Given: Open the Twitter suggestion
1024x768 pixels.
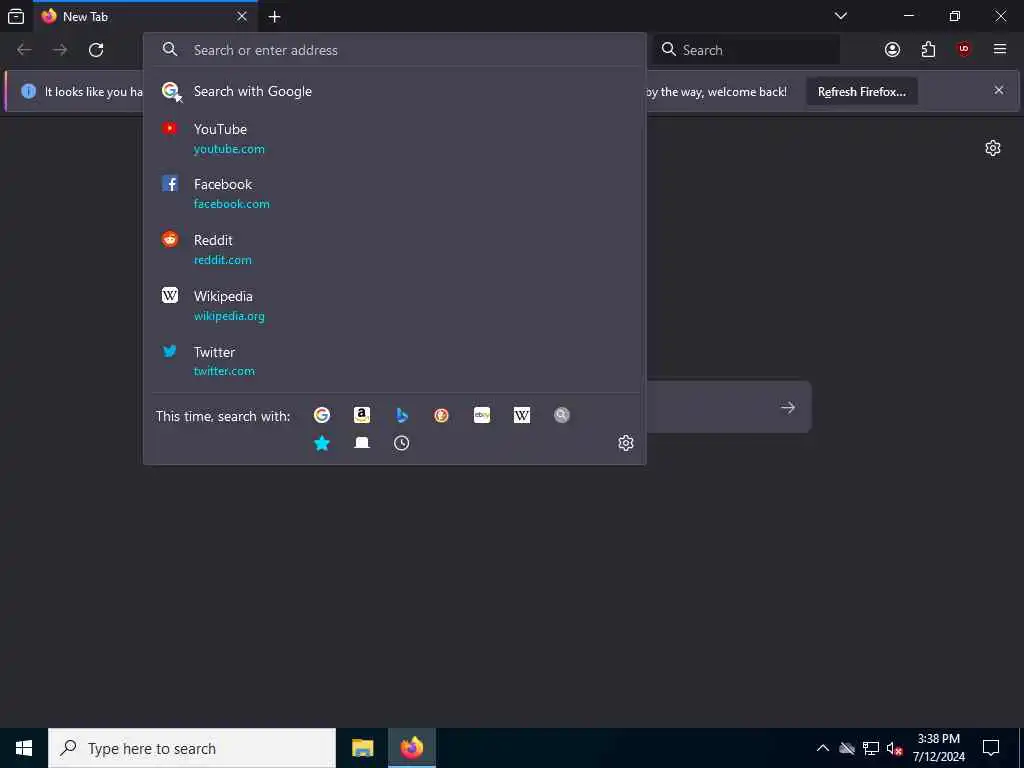Looking at the screenshot, I should [394, 361].
